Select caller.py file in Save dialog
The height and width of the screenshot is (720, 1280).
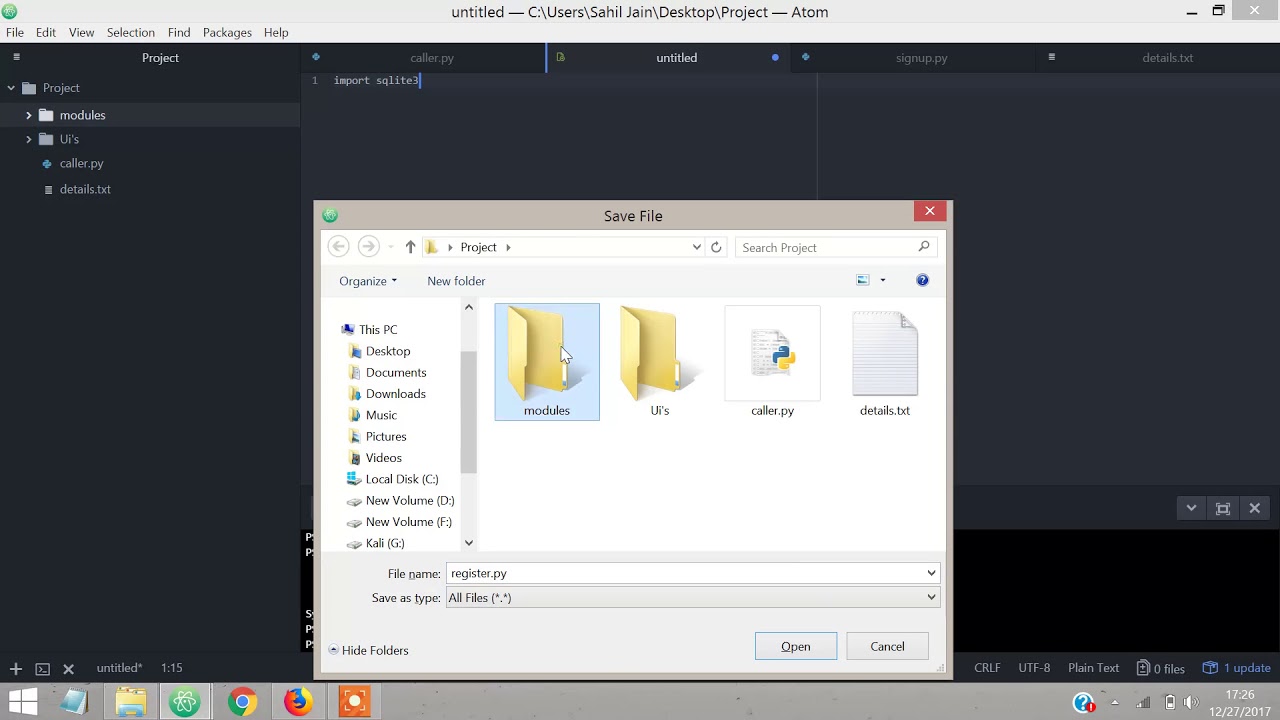pos(772,362)
